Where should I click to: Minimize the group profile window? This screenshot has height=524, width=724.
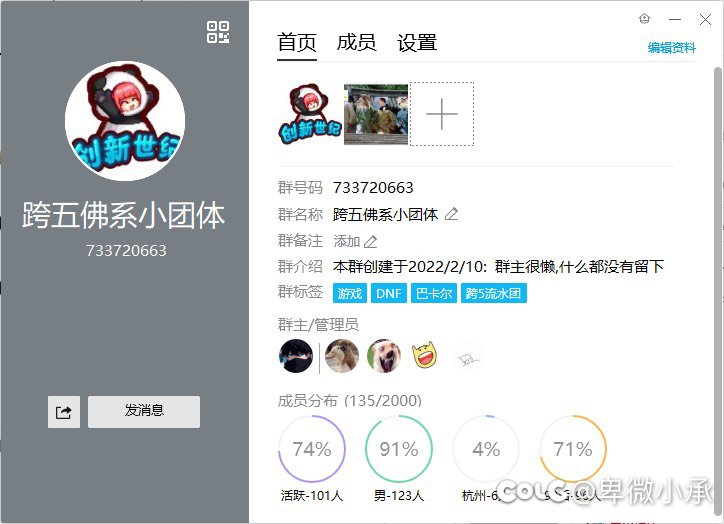675,19
